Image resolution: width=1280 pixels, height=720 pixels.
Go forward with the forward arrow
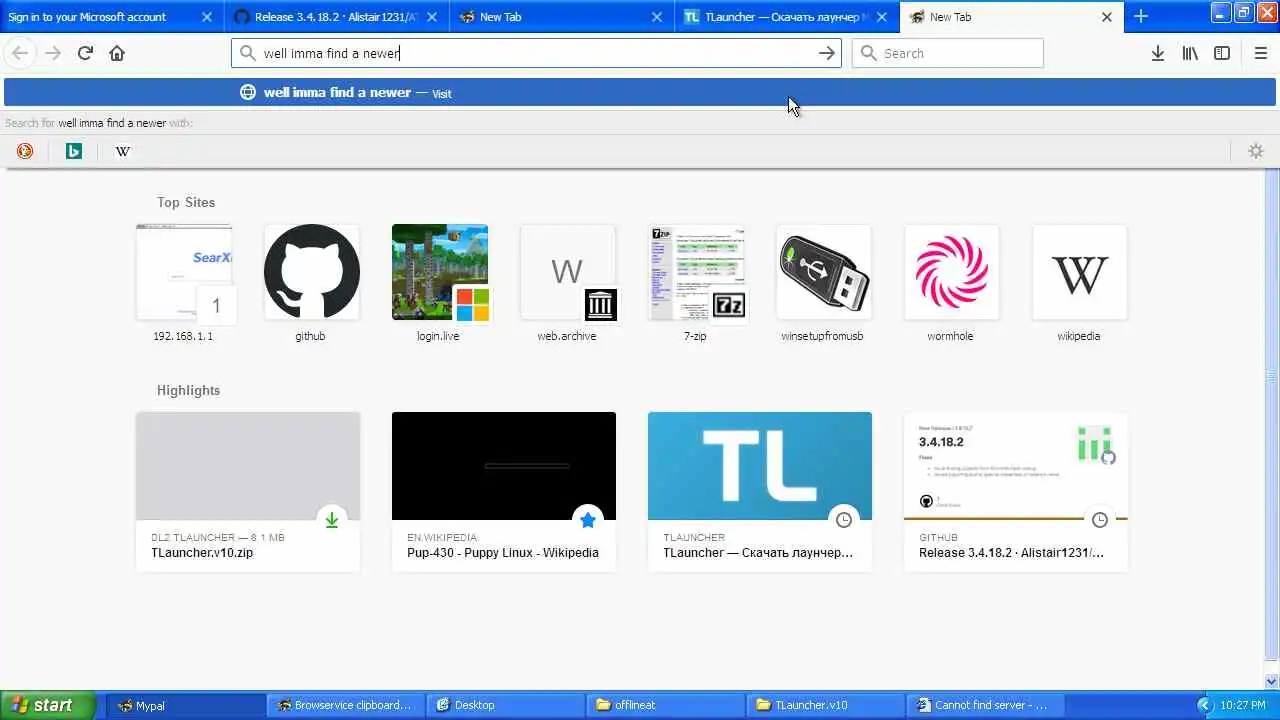point(53,53)
